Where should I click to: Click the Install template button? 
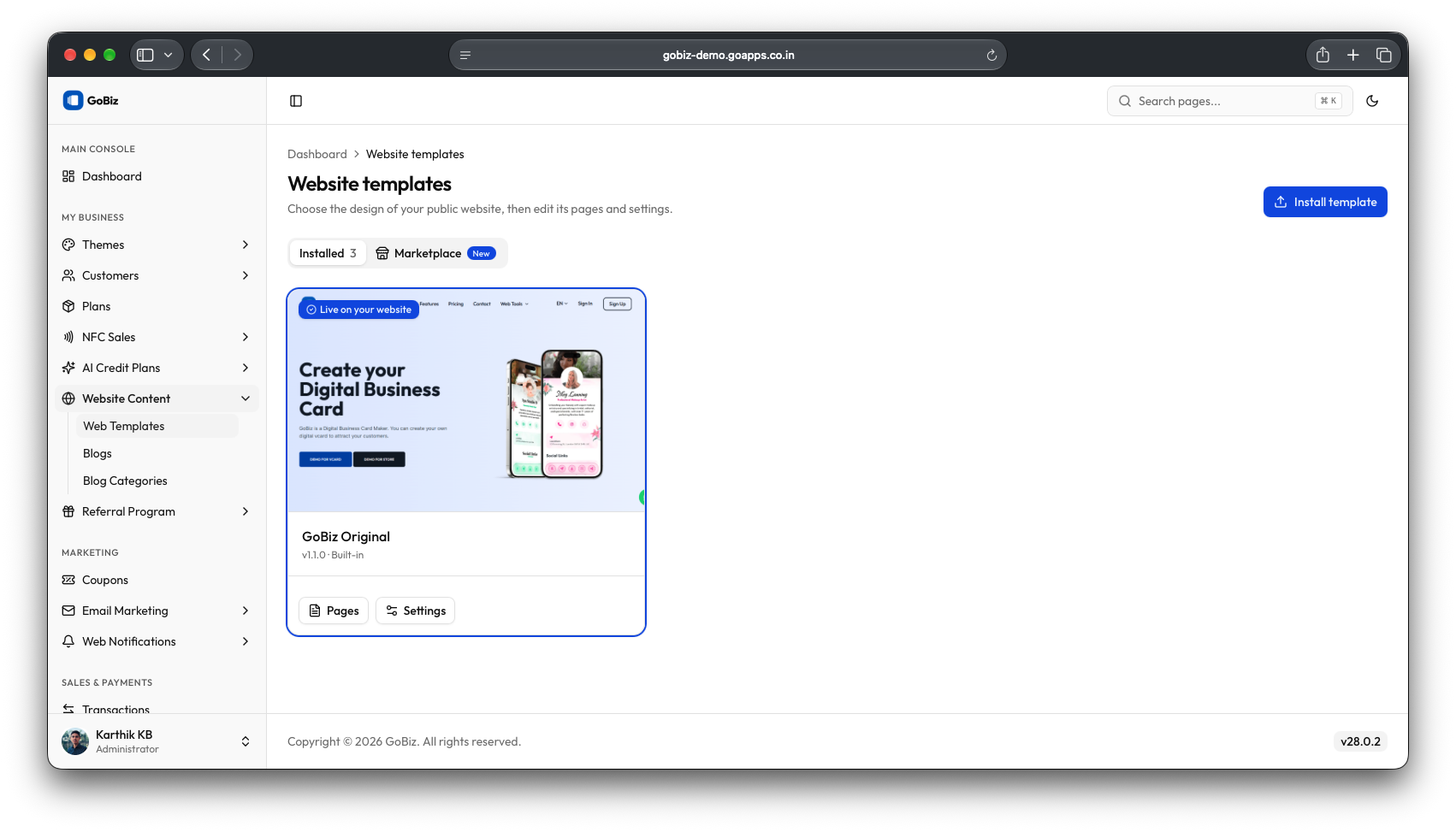point(1325,202)
